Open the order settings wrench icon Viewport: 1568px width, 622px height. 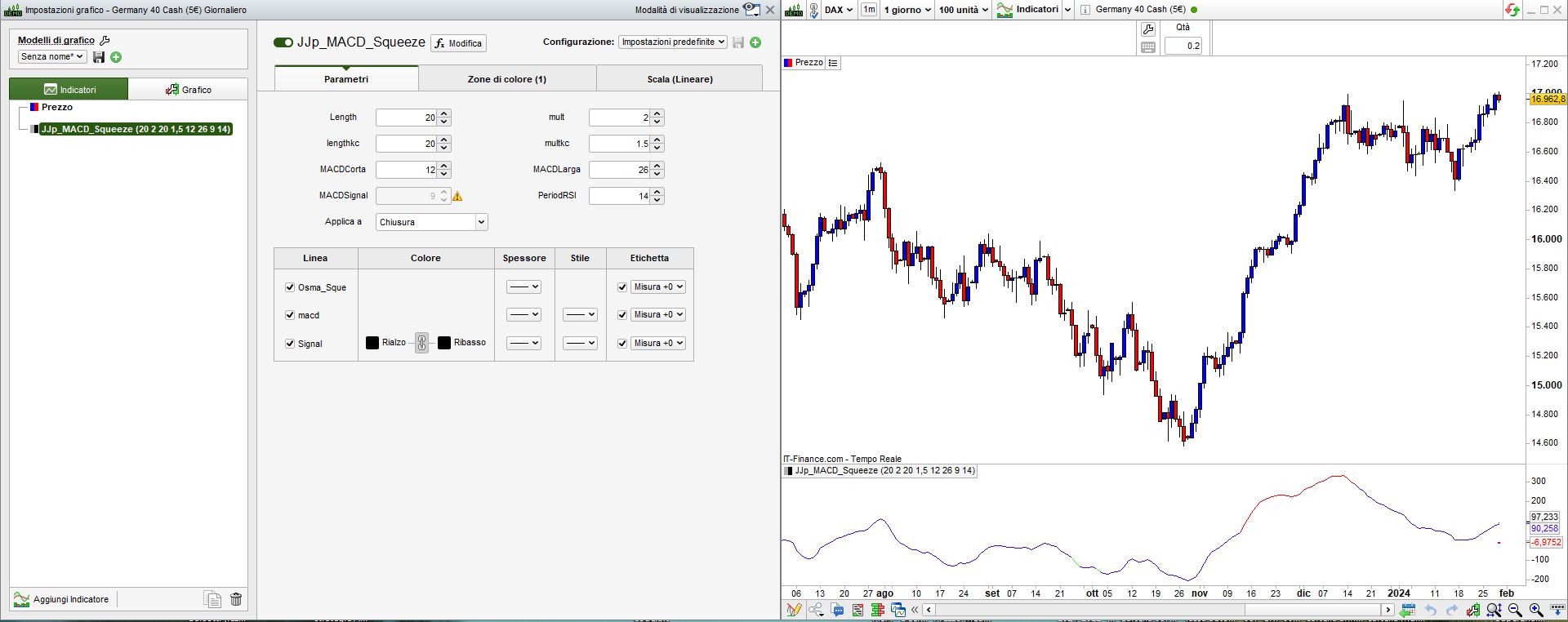point(1147,29)
